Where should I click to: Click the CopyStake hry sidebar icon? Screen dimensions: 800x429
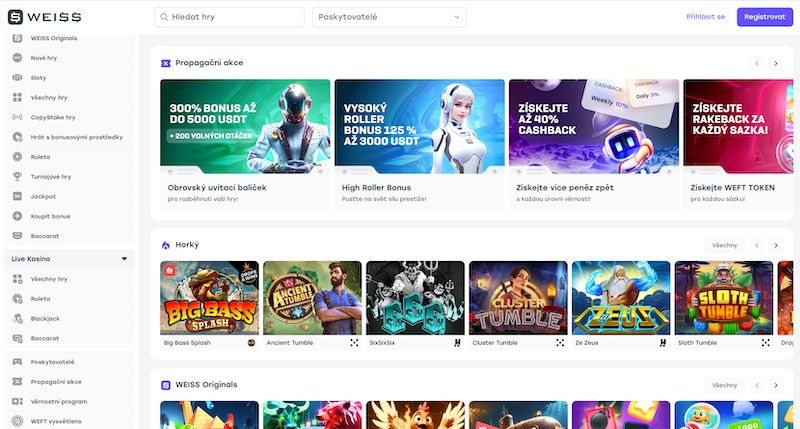tap(18, 117)
